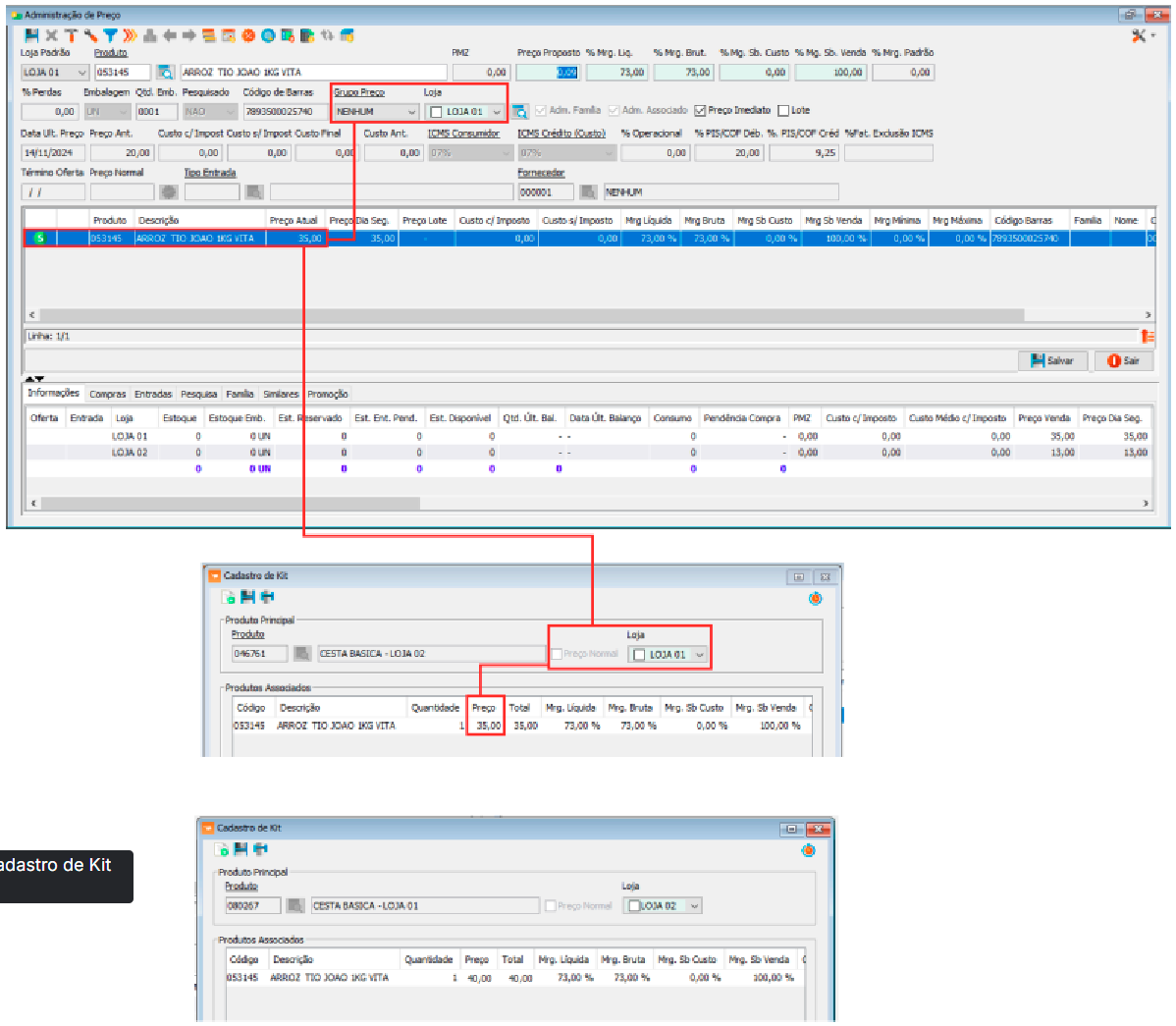Click new record icon in first Cadastro de Kit
This screenshot has height=1026, width=1176.
point(229,597)
